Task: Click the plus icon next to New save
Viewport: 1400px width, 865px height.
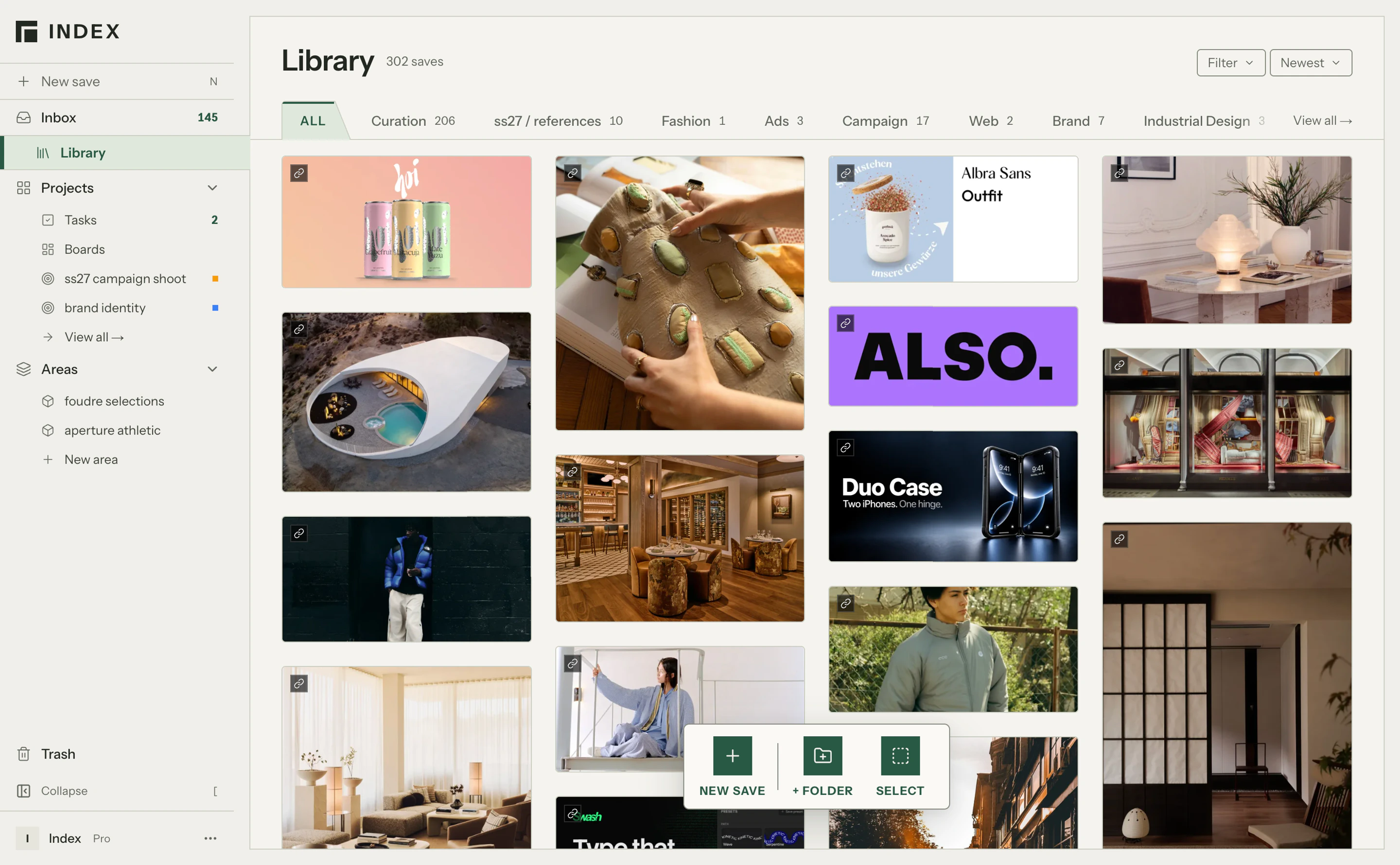Action: pos(23,81)
